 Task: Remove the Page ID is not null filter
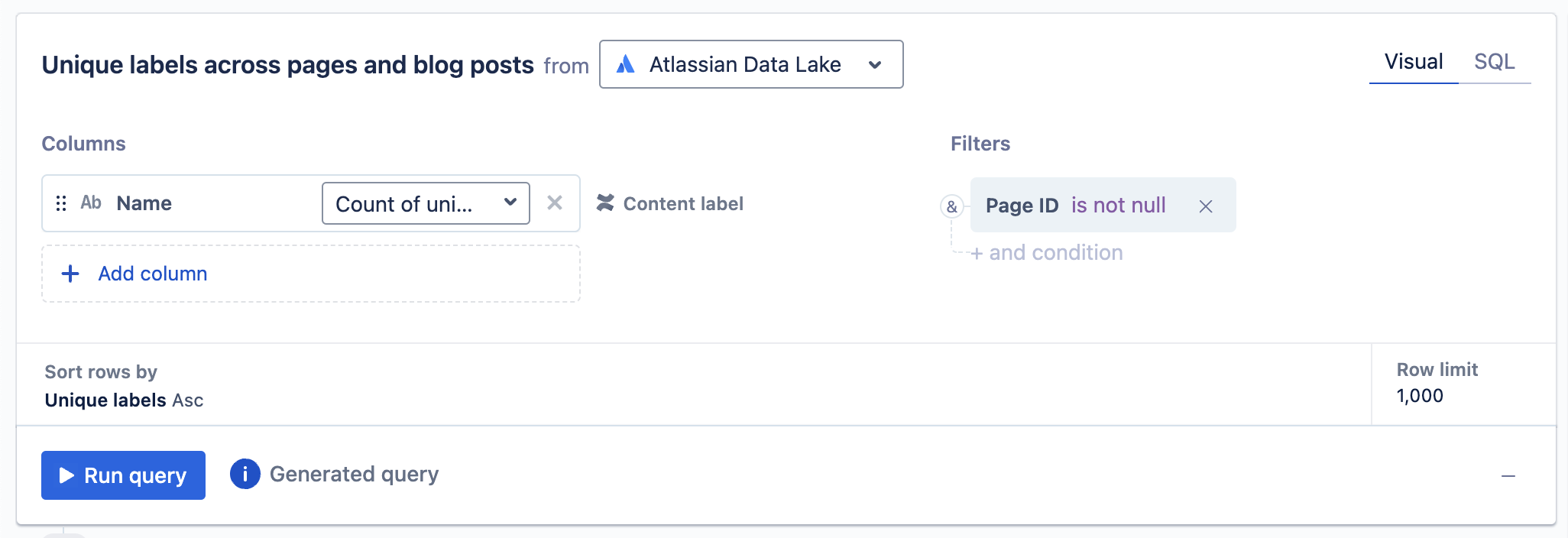tap(1206, 206)
